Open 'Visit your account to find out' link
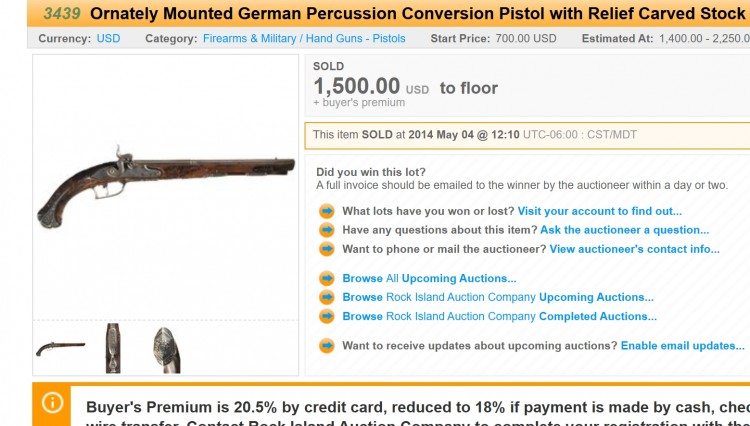 599,211
